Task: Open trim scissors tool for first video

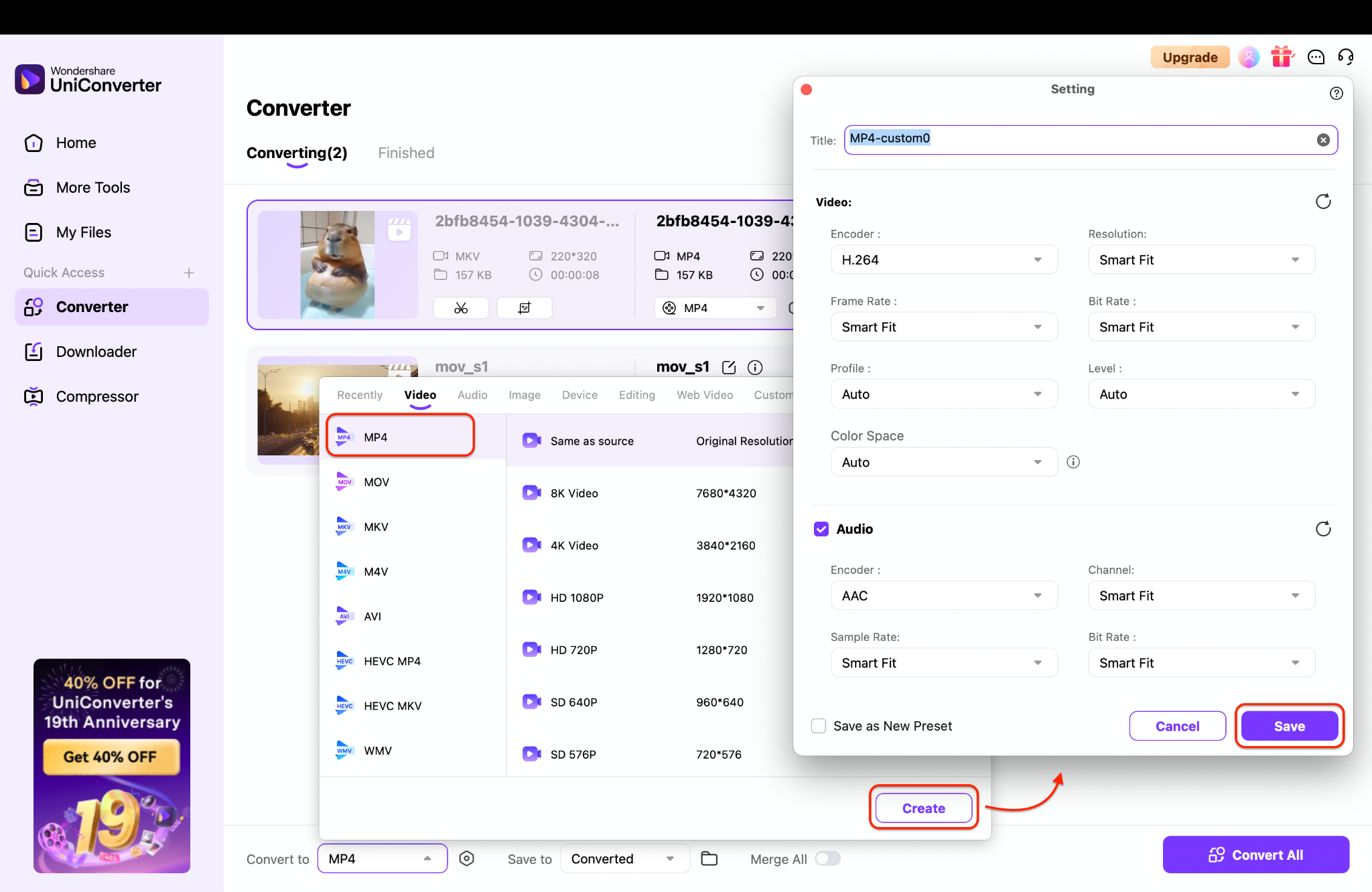Action: pyautogui.click(x=461, y=308)
